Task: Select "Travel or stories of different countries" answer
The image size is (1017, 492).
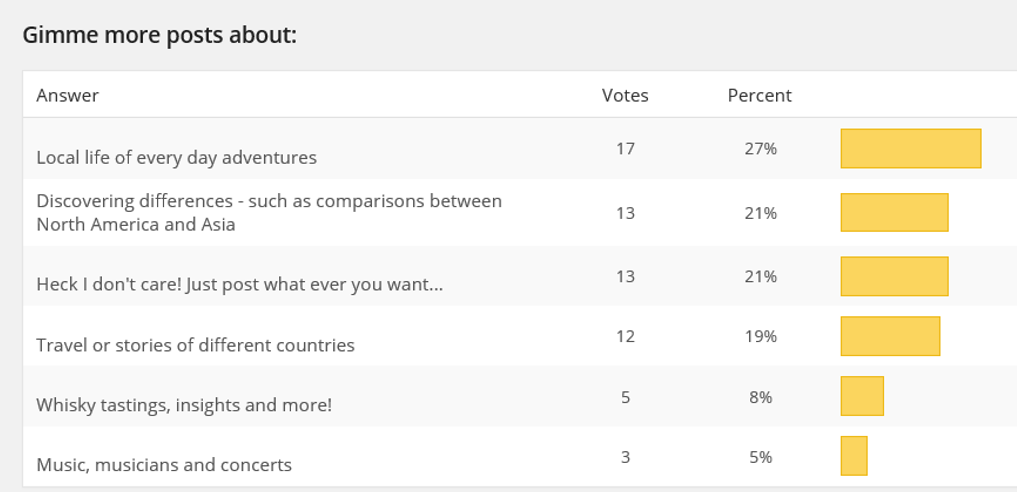Action: click(x=195, y=345)
